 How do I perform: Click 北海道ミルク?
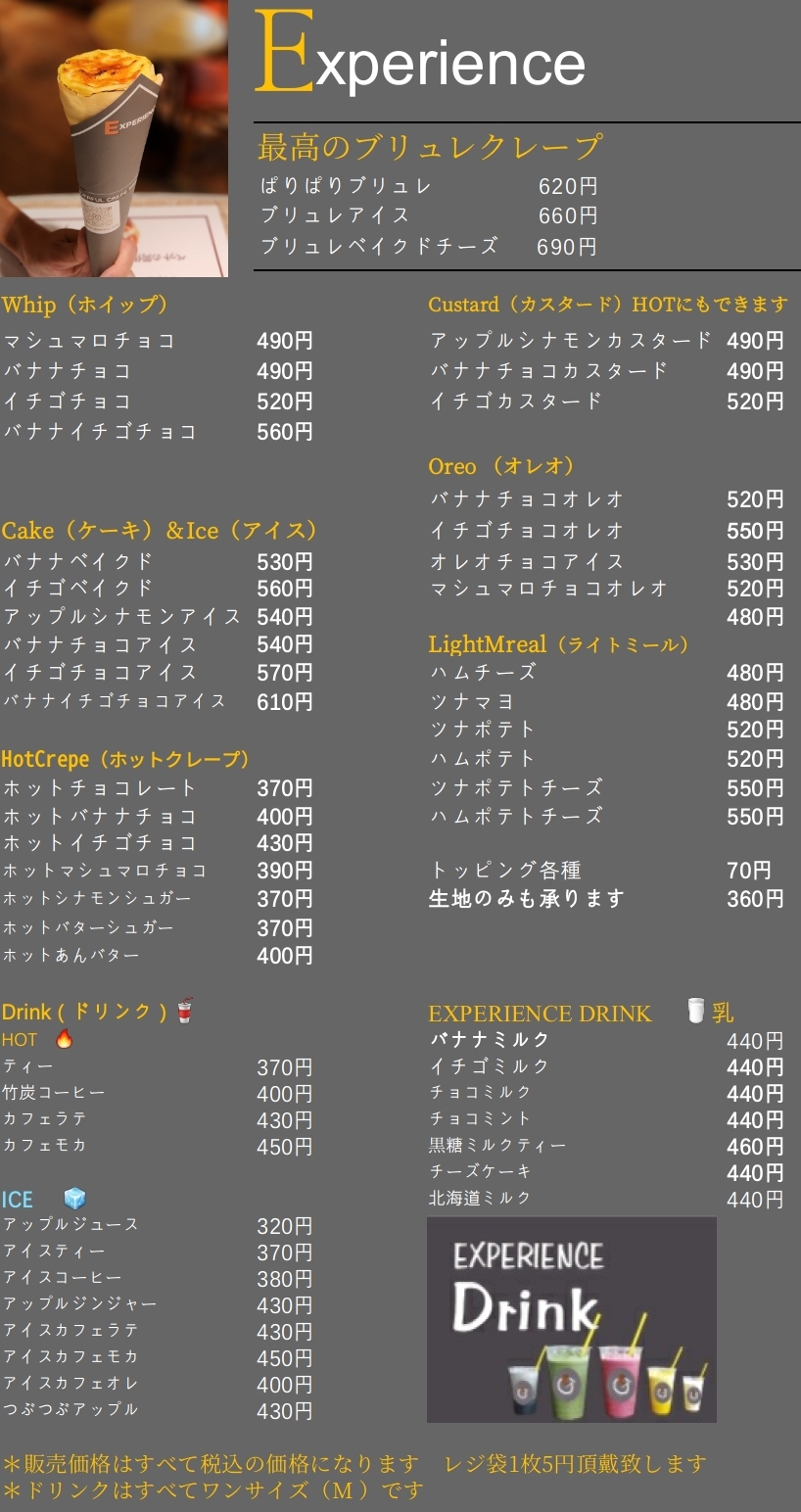coord(481,1198)
